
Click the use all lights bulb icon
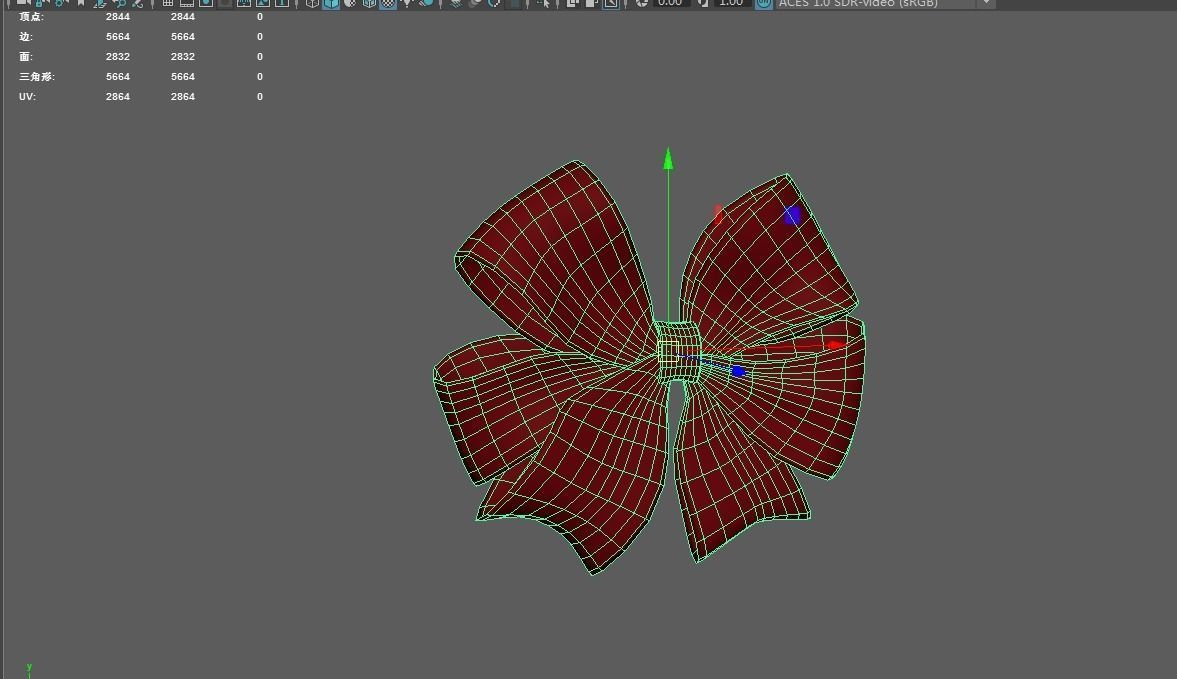click(x=407, y=3)
